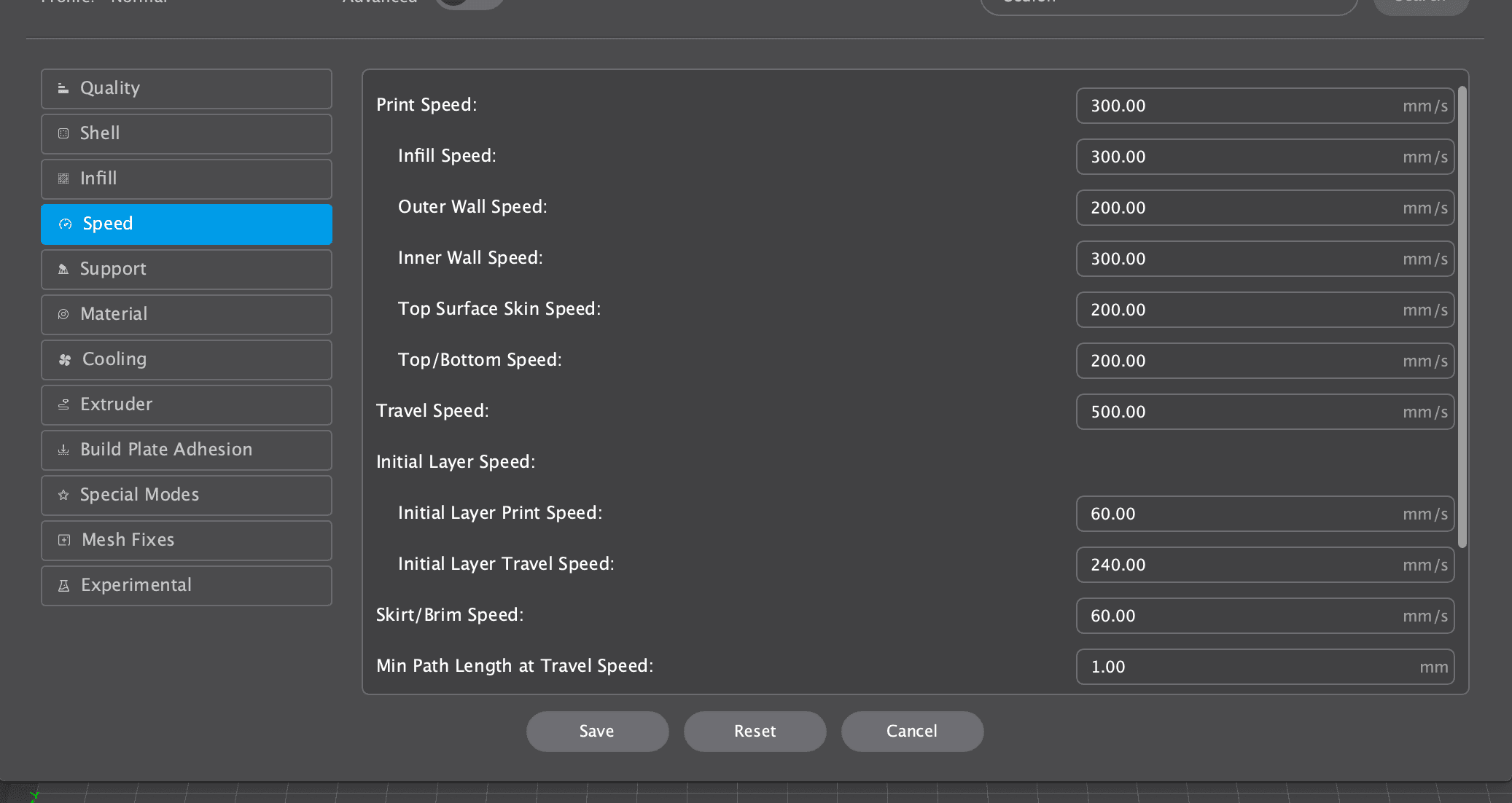Viewport: 1512px width, 803px height.
Task: Click the Infill pattern icon
Action: click(63, 179)
